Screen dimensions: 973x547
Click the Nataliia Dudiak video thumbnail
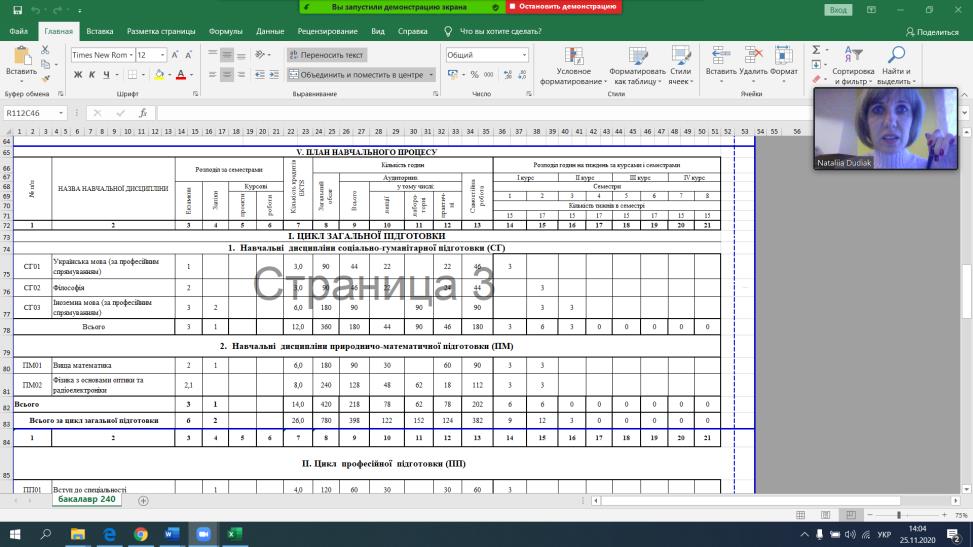886,129
